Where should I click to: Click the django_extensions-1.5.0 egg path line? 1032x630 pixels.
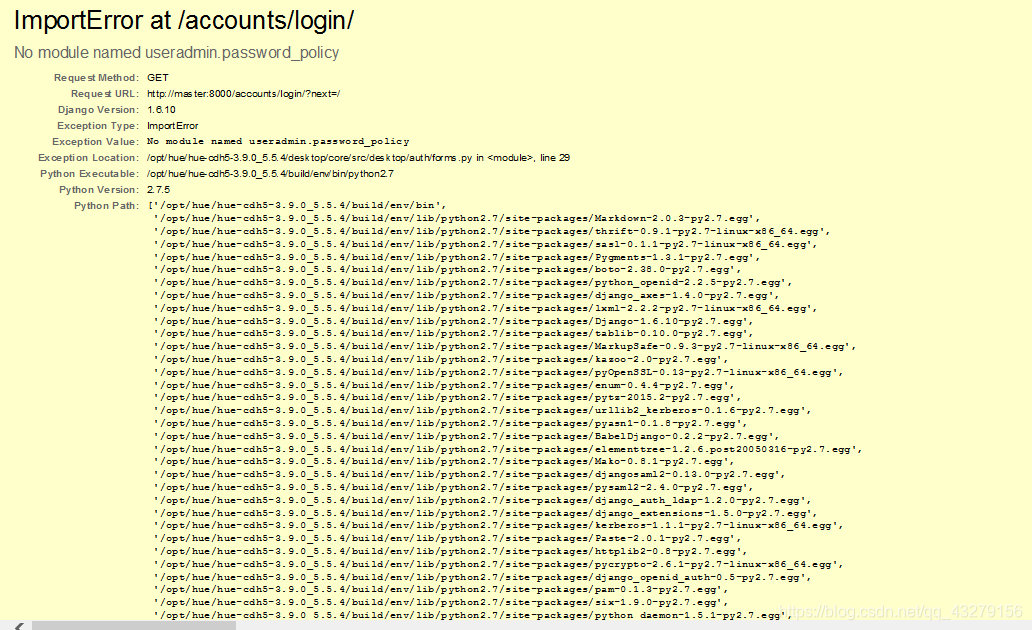[485, 513]
